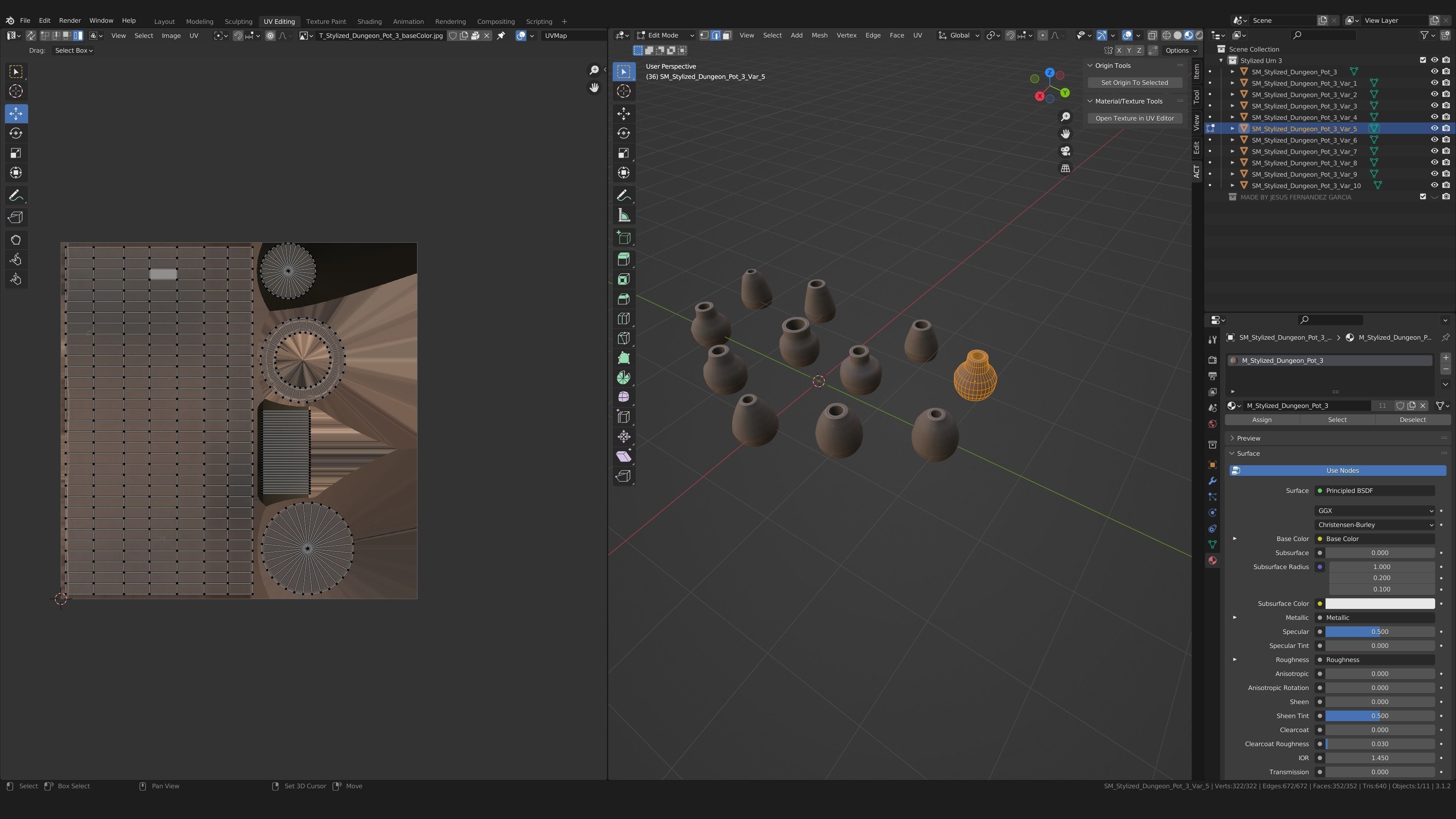The image size is (1456, 819).
Task: Switch to the Shading workspace tab
Action: [369, 22]
